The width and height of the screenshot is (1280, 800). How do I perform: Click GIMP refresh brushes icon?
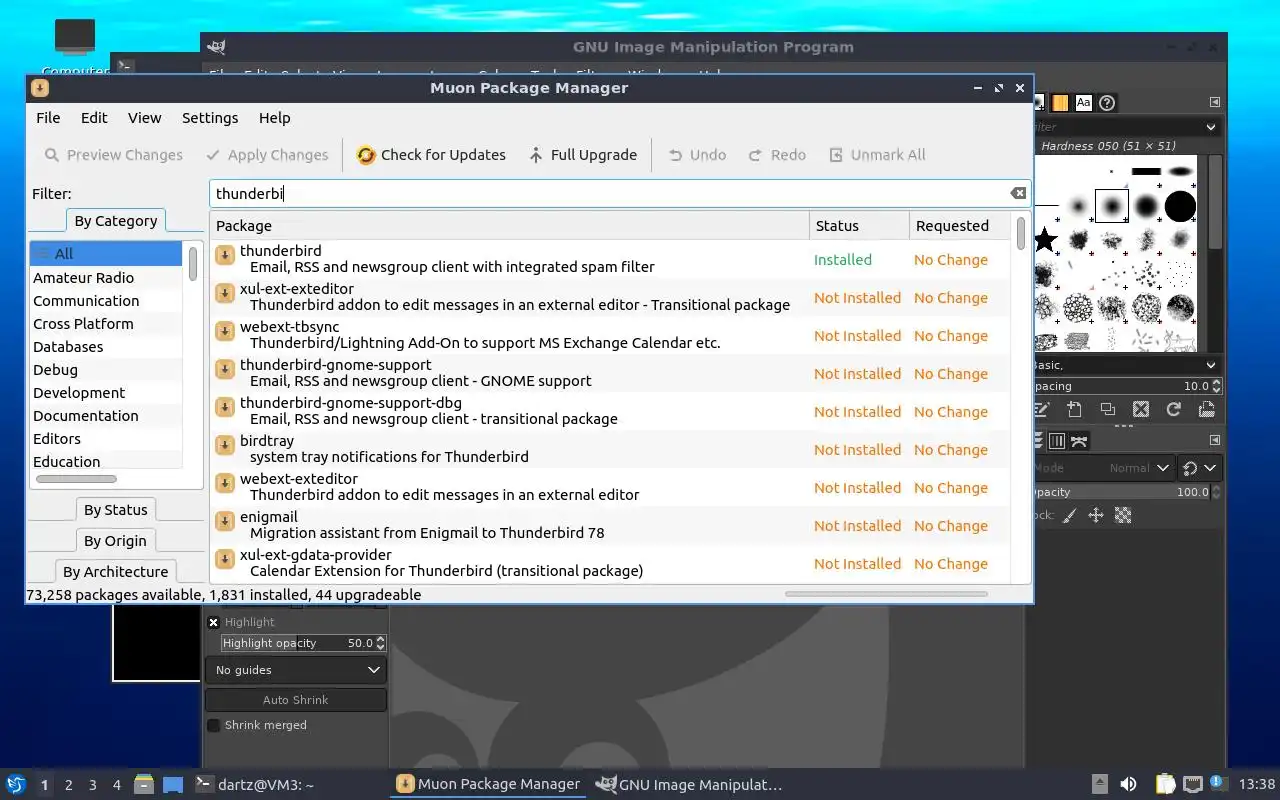(x=1174, y=409)
